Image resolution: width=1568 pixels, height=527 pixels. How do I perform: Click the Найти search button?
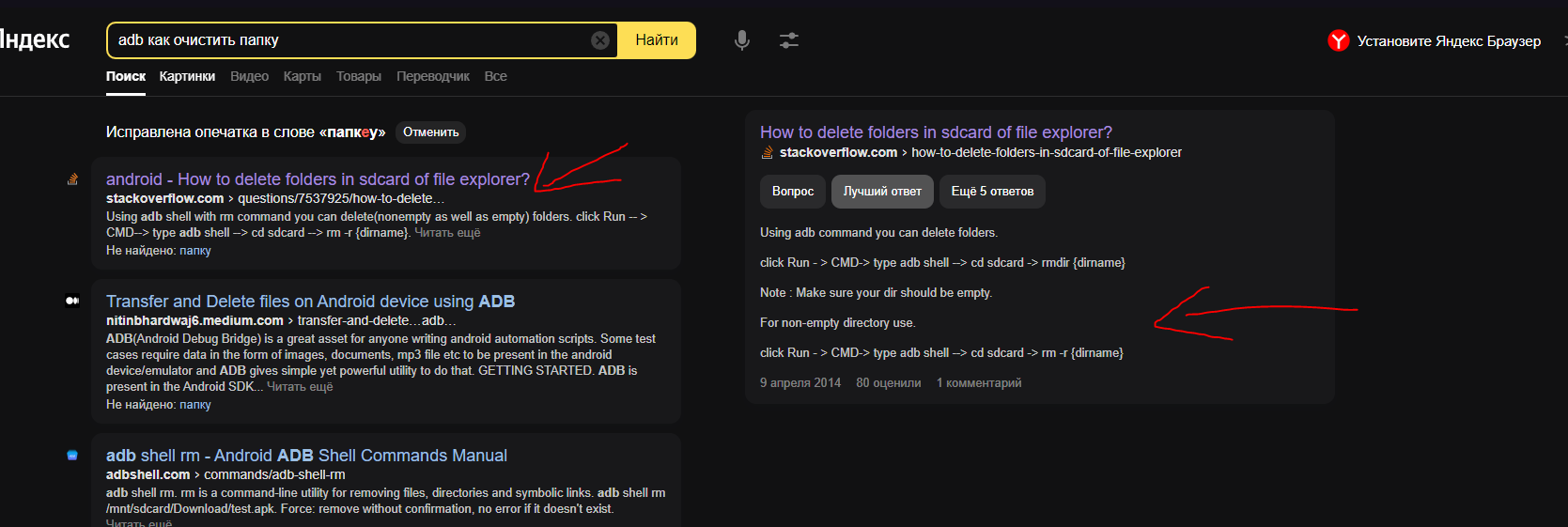pyautogui.click(x=657, y=40)
